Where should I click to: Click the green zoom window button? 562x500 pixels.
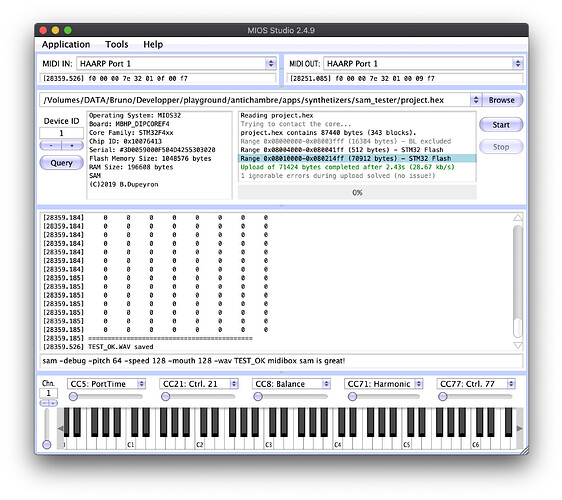(x=67, y=30)
